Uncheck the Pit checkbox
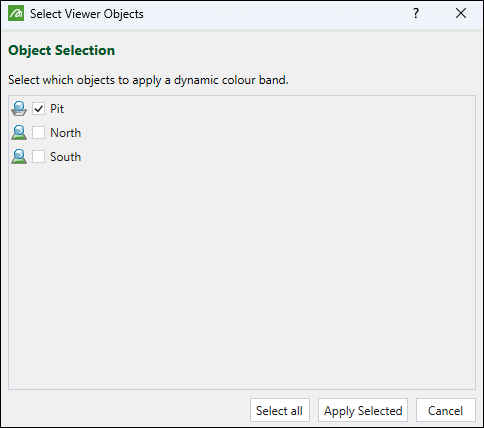Image resolution: width=484 pixels, height=428 pixels. (x=38, y=109)
